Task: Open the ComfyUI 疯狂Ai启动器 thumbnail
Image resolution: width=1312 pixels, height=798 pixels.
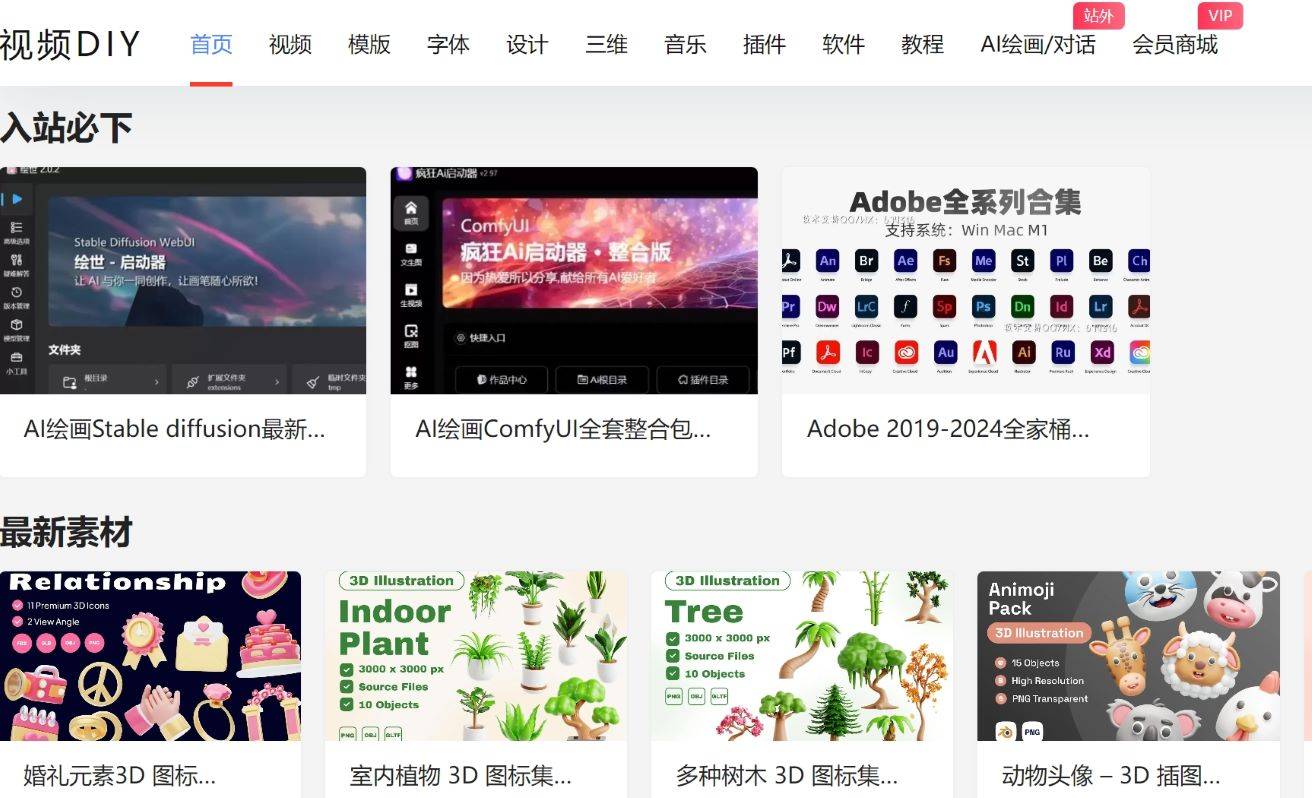Action: click(574, 280)
